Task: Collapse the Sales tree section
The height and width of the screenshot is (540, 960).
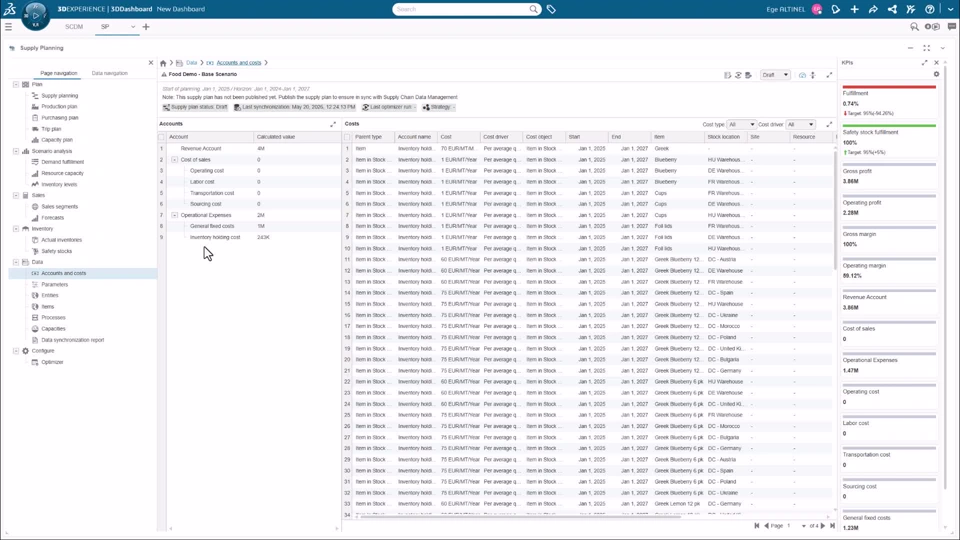Action: 16,195
